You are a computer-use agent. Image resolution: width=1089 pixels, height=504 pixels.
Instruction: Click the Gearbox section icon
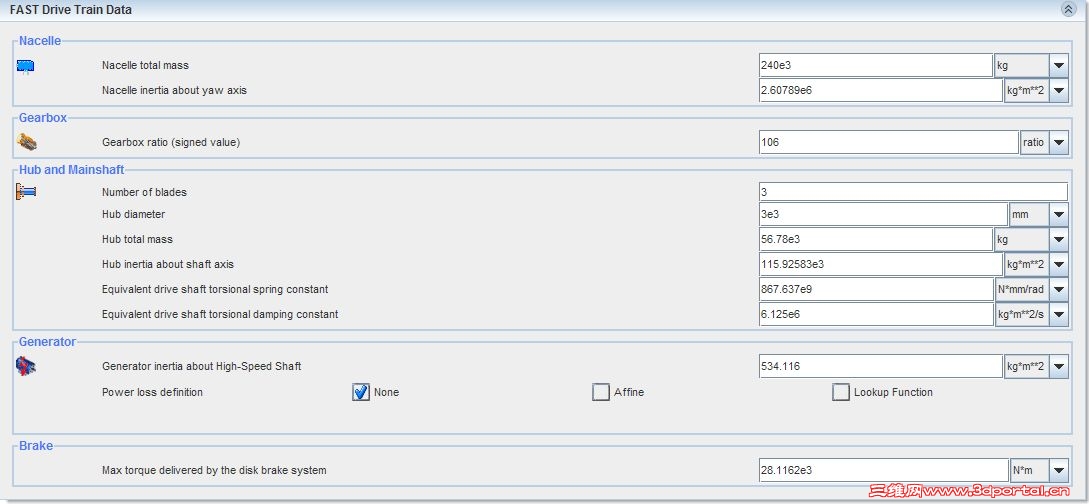tap(26, 142)
